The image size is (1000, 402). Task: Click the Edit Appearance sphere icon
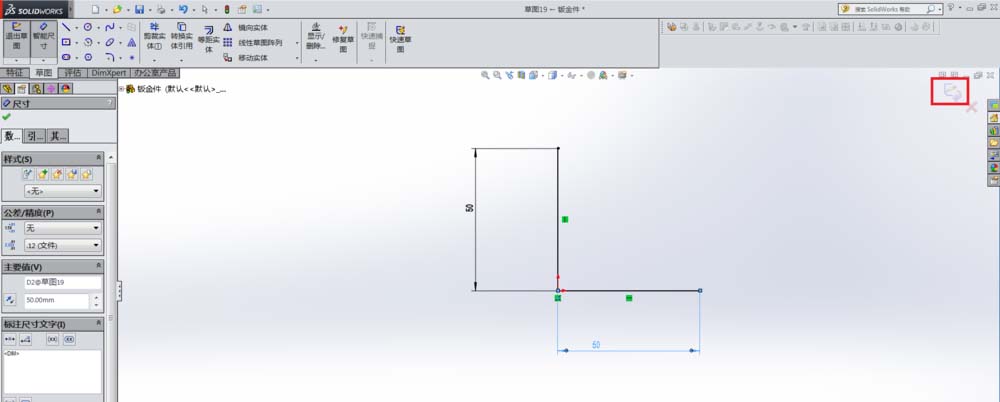[x=591, y=75]
